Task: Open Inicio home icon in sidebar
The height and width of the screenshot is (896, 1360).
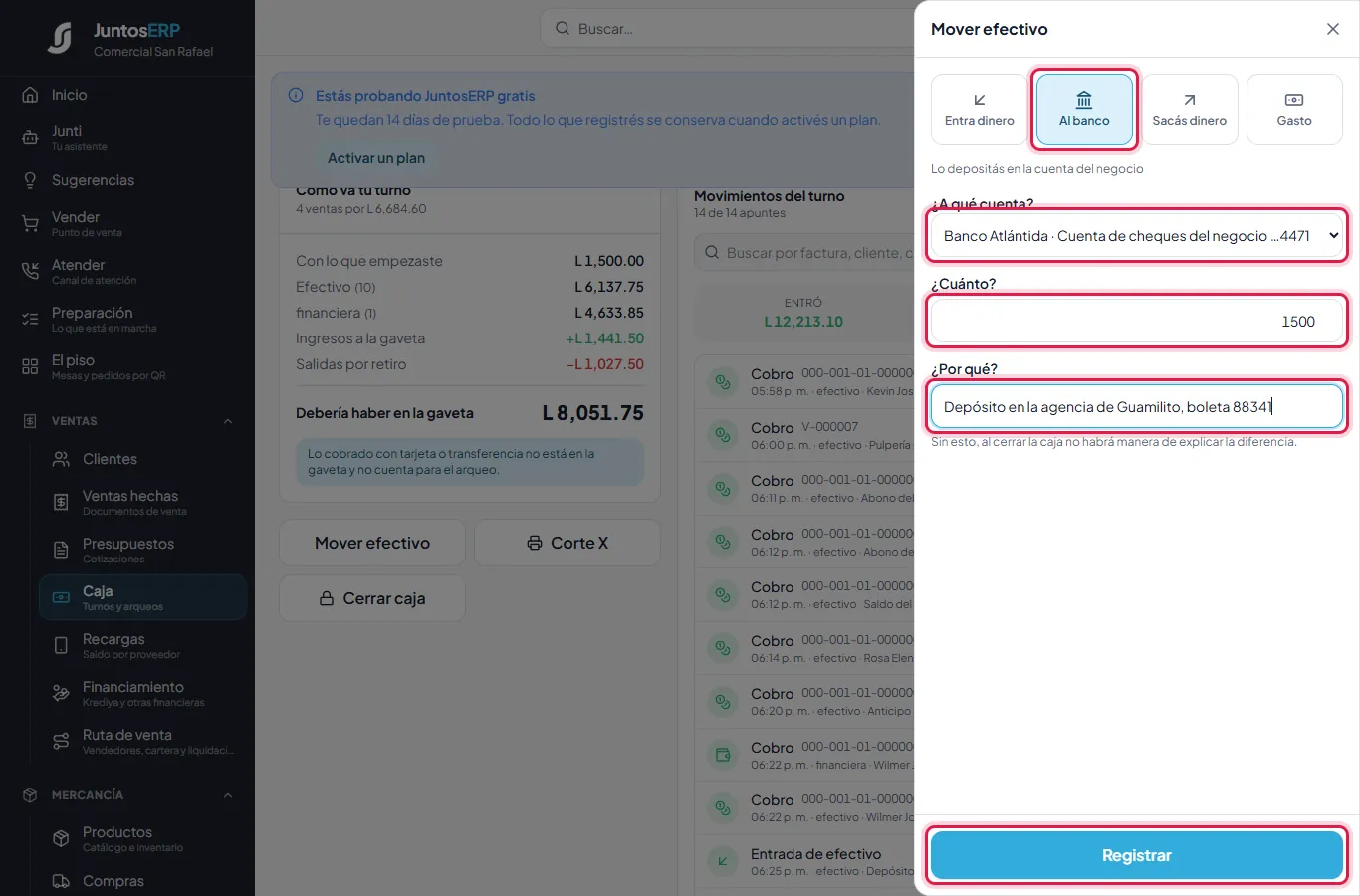Action: pyautogui.click(x=30, y=95)
